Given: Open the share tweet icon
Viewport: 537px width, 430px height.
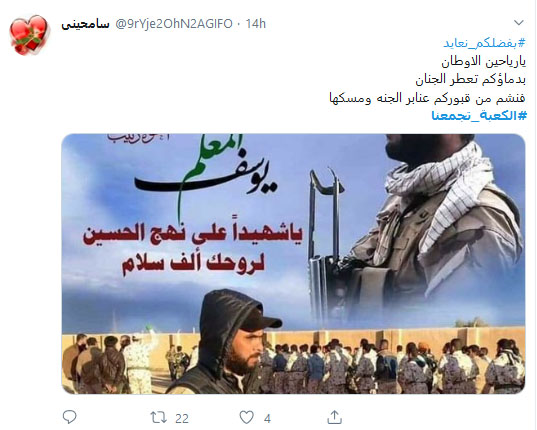Looking at the screenshot, I should (334, 417).
